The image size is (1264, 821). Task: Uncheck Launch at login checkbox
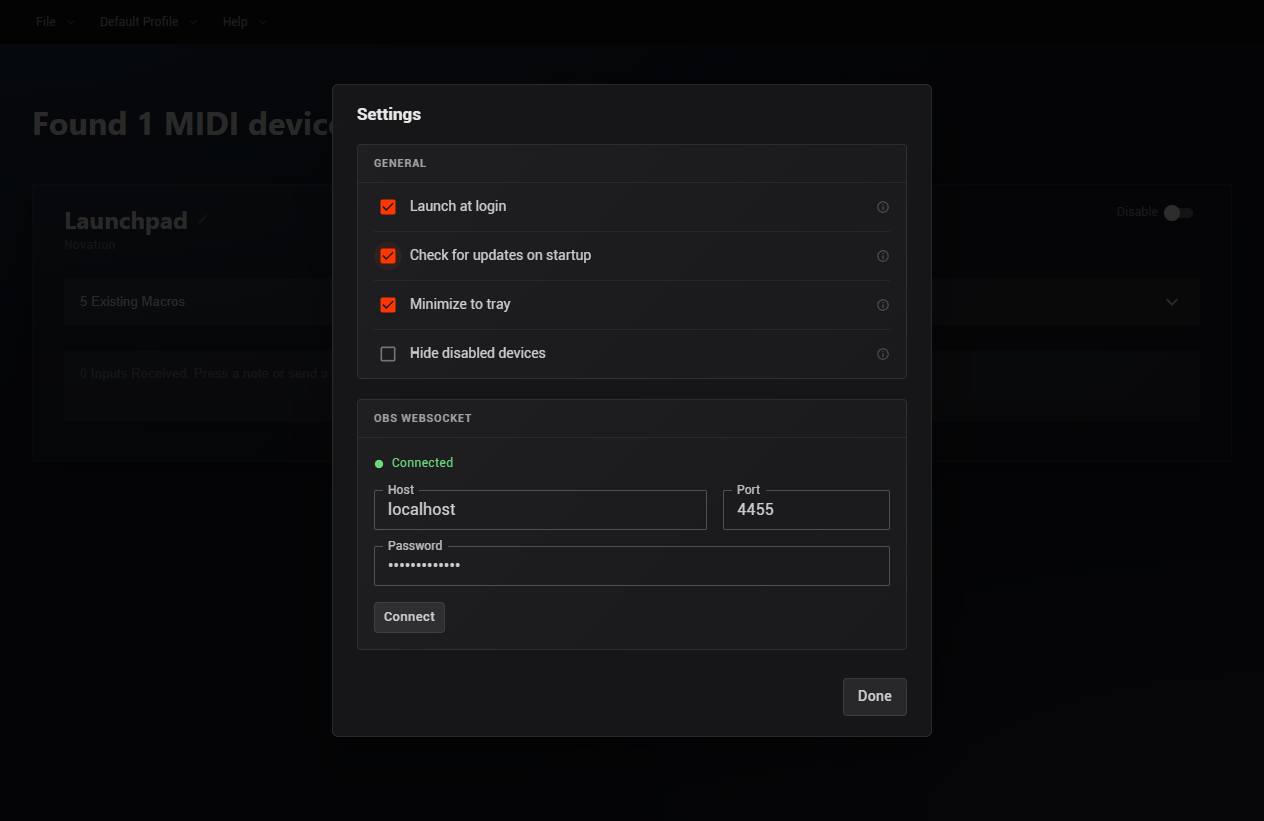388,207
